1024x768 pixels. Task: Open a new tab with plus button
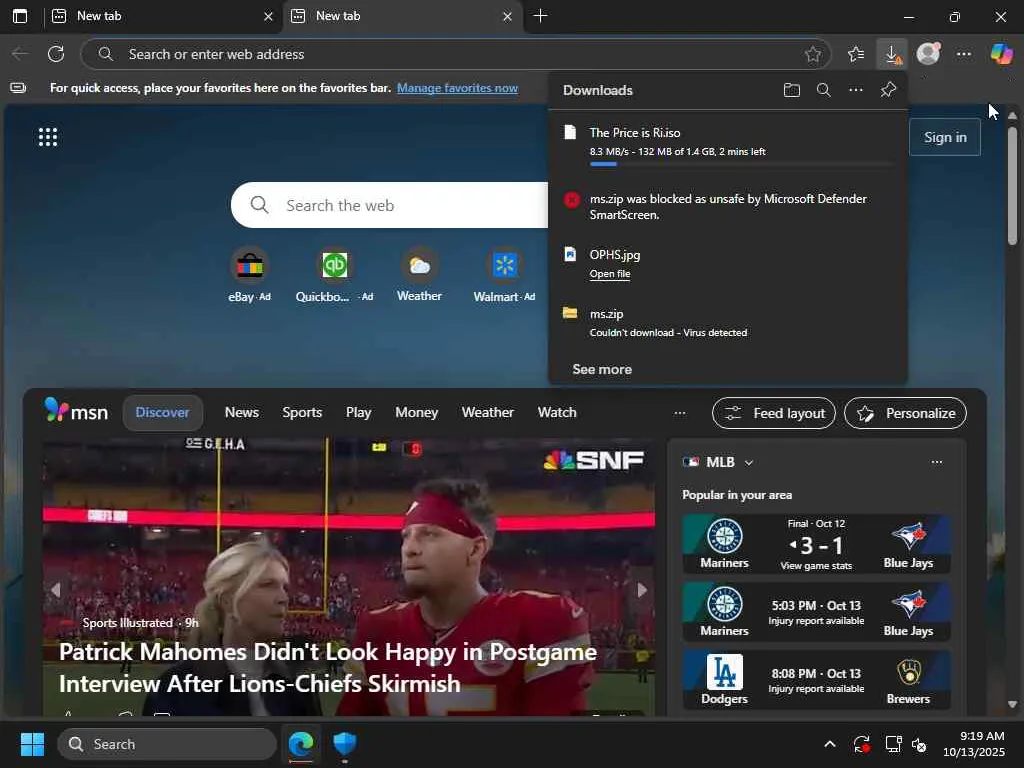(x=540, y=16)
